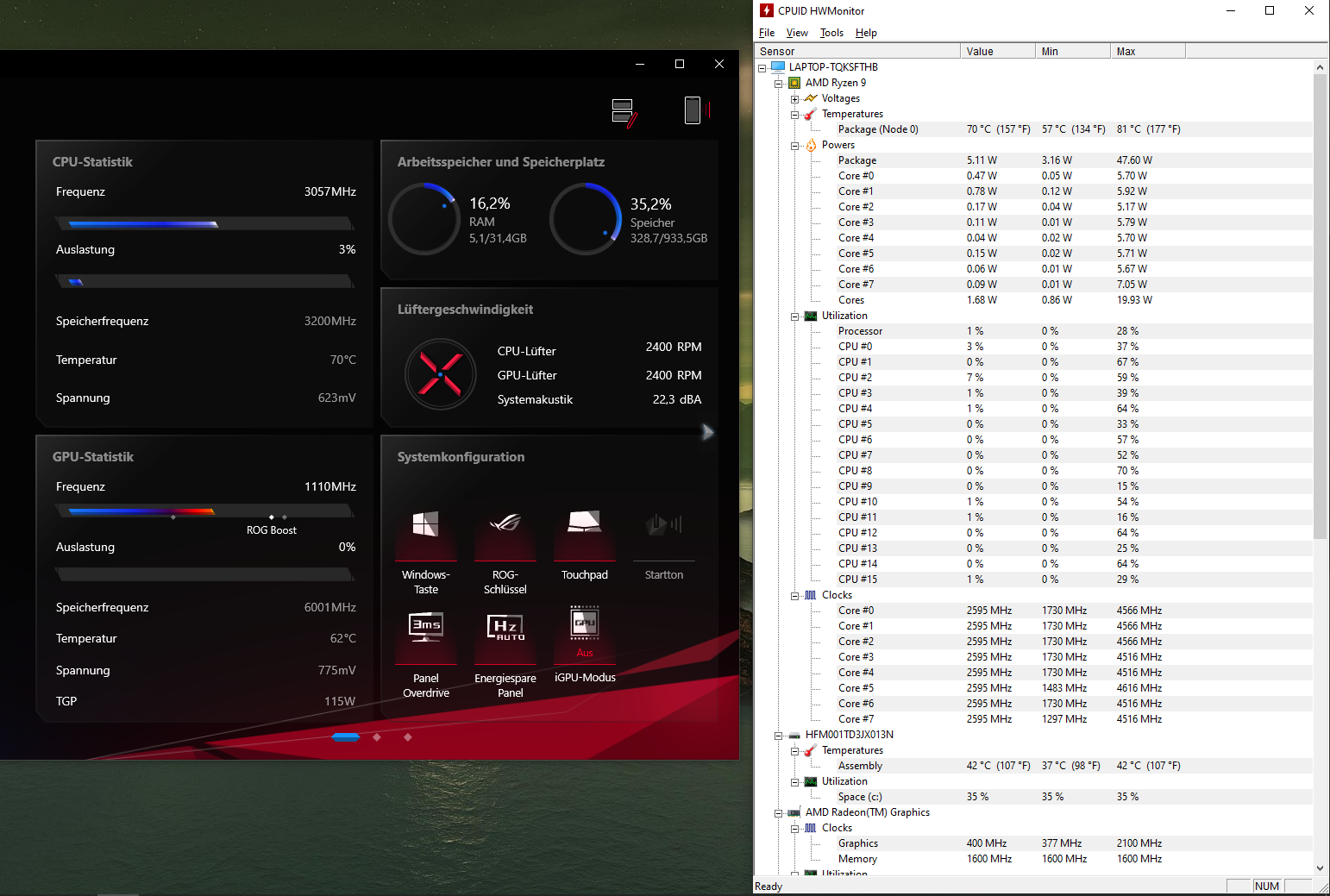Select the AMD Ryzen 9 Clocks waveform icon
1330x896 pixels.
coord(811,595)
